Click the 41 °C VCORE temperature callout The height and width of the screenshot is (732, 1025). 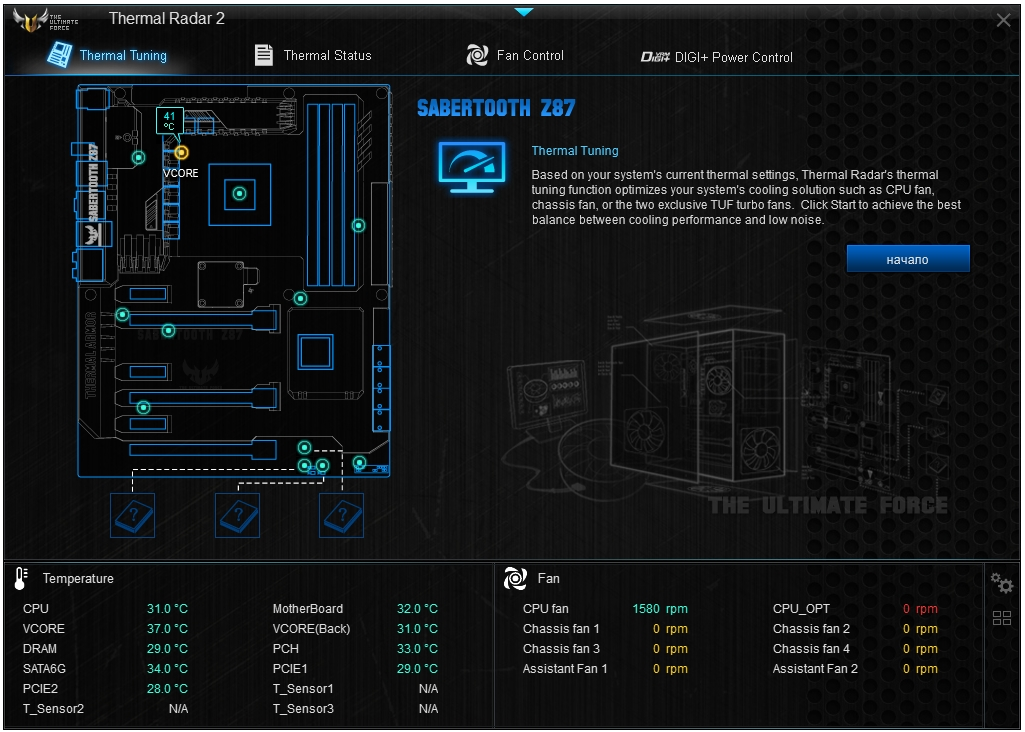coord(169,122)
